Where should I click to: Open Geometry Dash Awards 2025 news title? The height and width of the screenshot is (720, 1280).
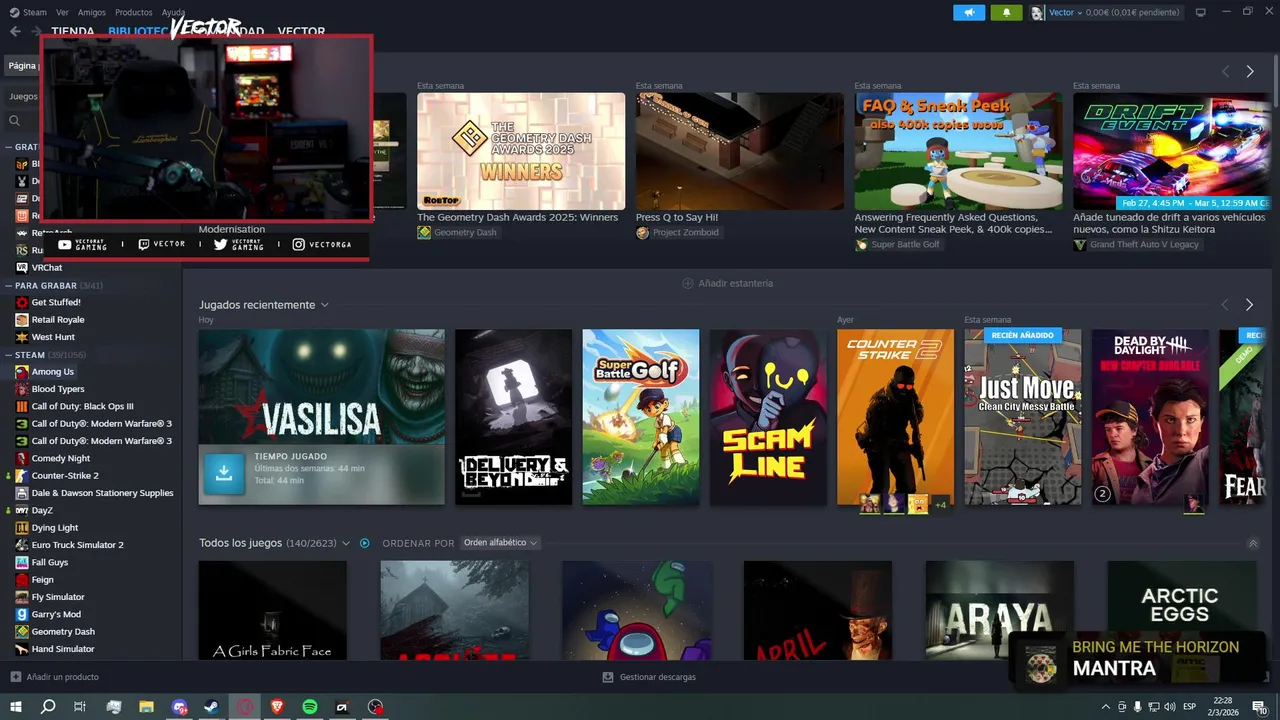coord(518,217)
